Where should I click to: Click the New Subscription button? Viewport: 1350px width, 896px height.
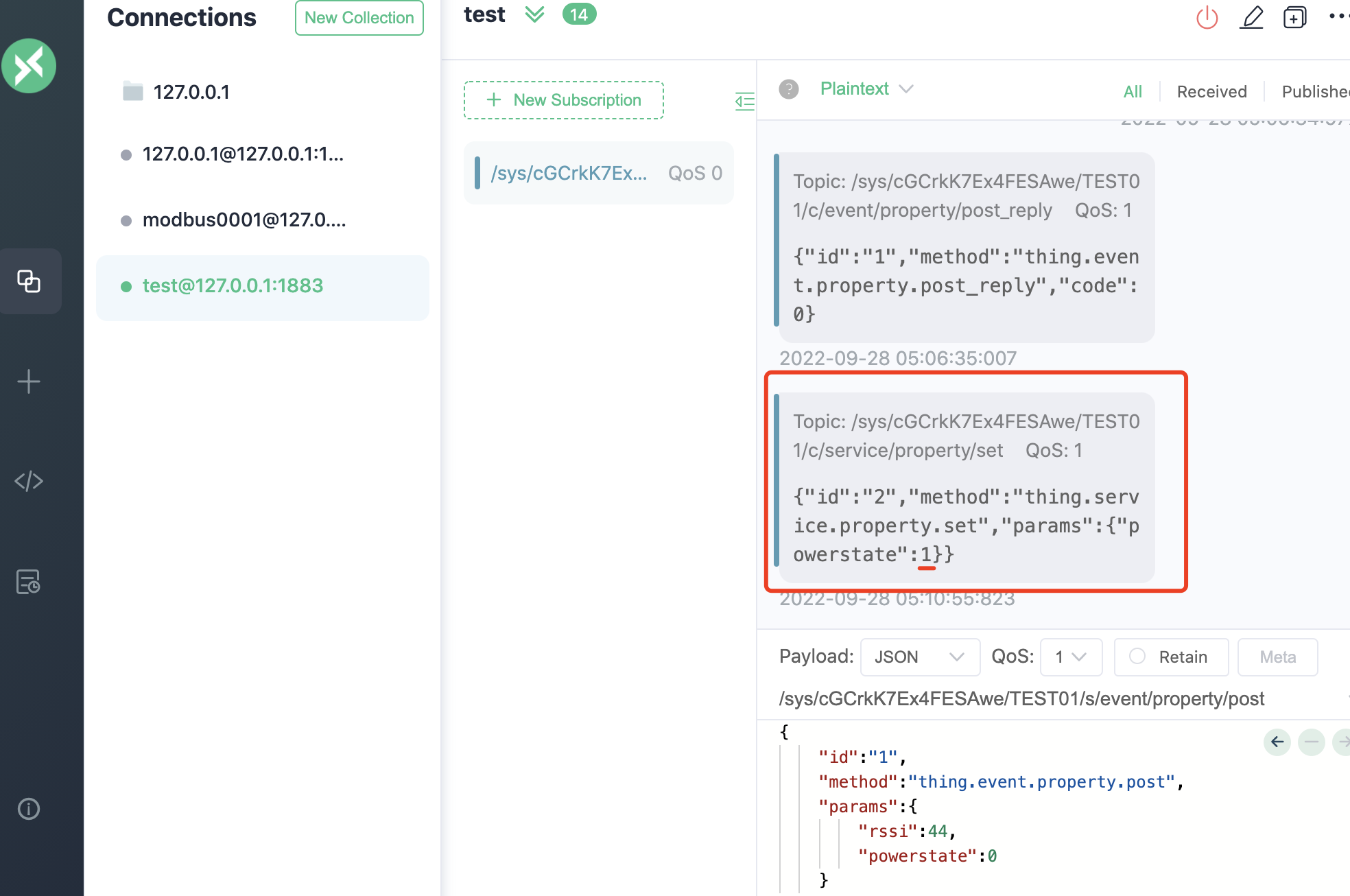tap(563, 100)
